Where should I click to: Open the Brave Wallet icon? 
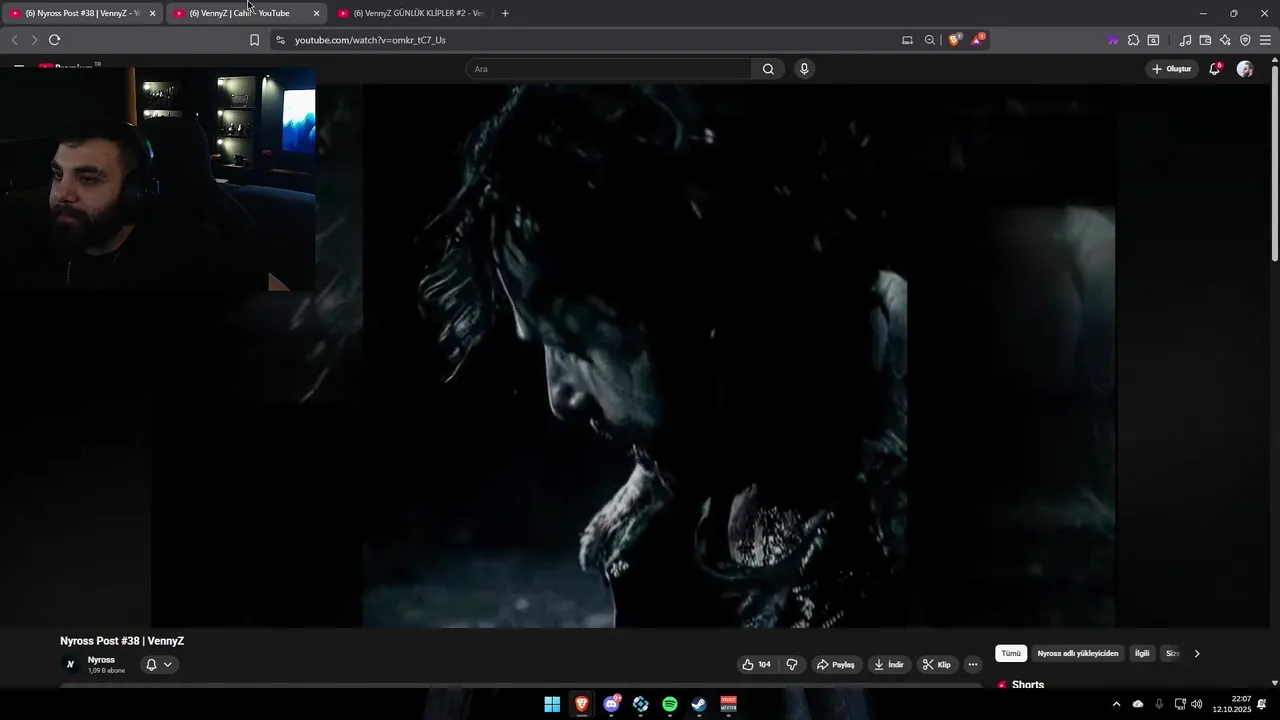click(1205, 40)
